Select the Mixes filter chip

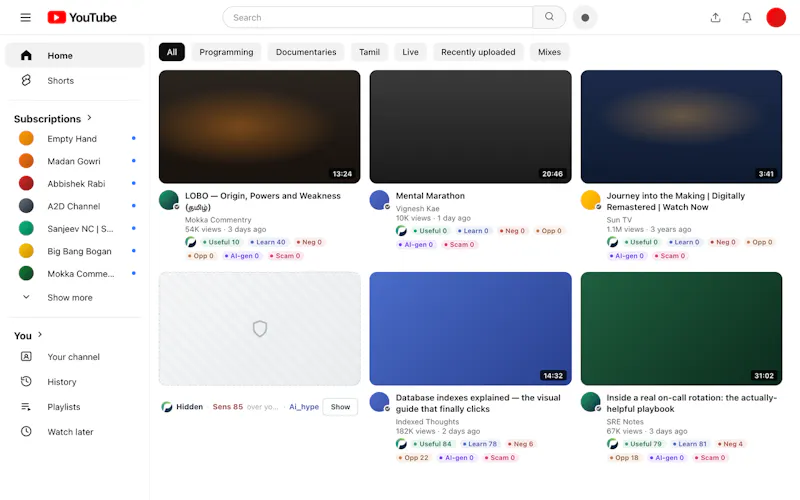pyautogui.click(x=549, y=52)
